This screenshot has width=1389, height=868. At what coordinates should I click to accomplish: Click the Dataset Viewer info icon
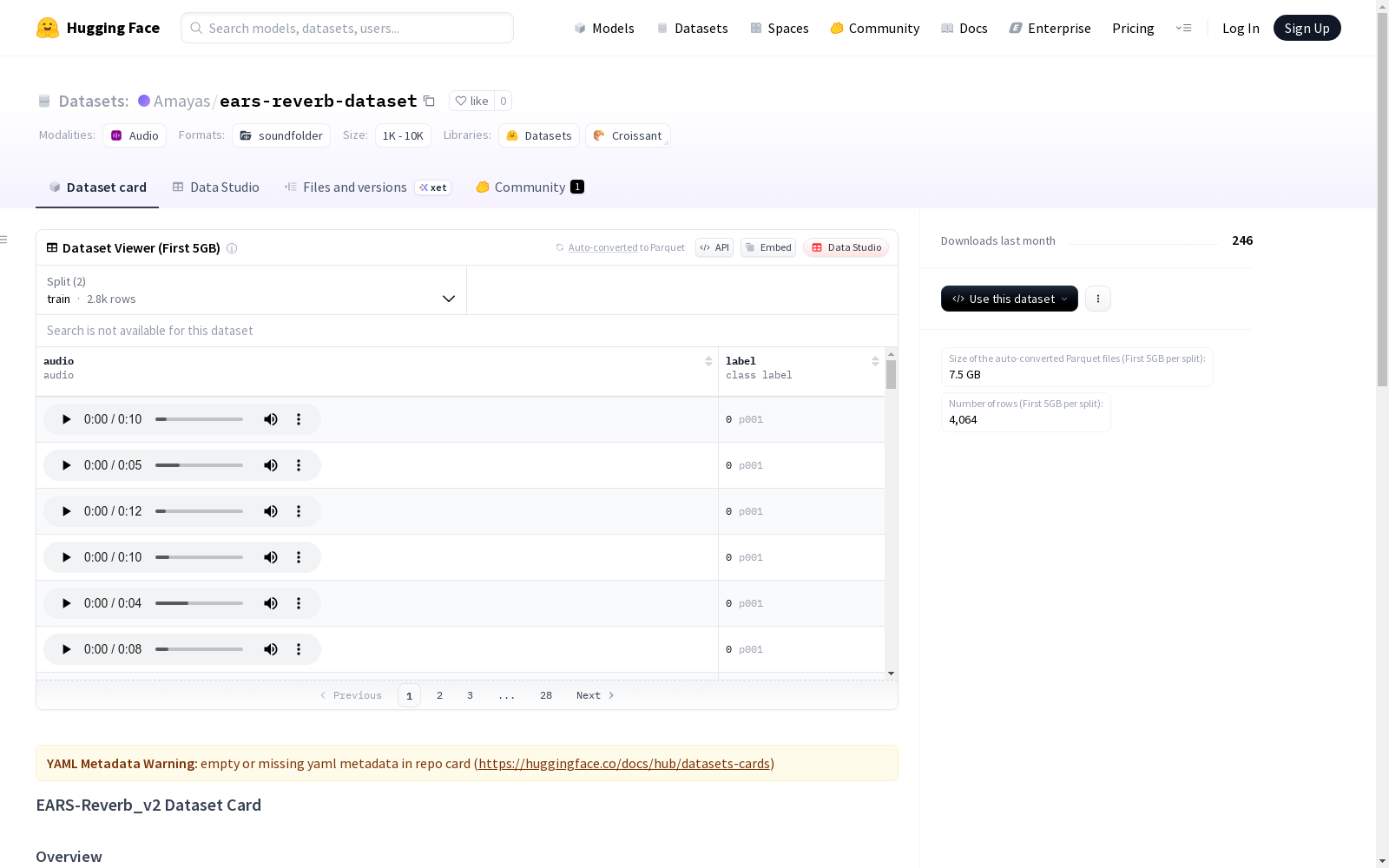(232, 248)
